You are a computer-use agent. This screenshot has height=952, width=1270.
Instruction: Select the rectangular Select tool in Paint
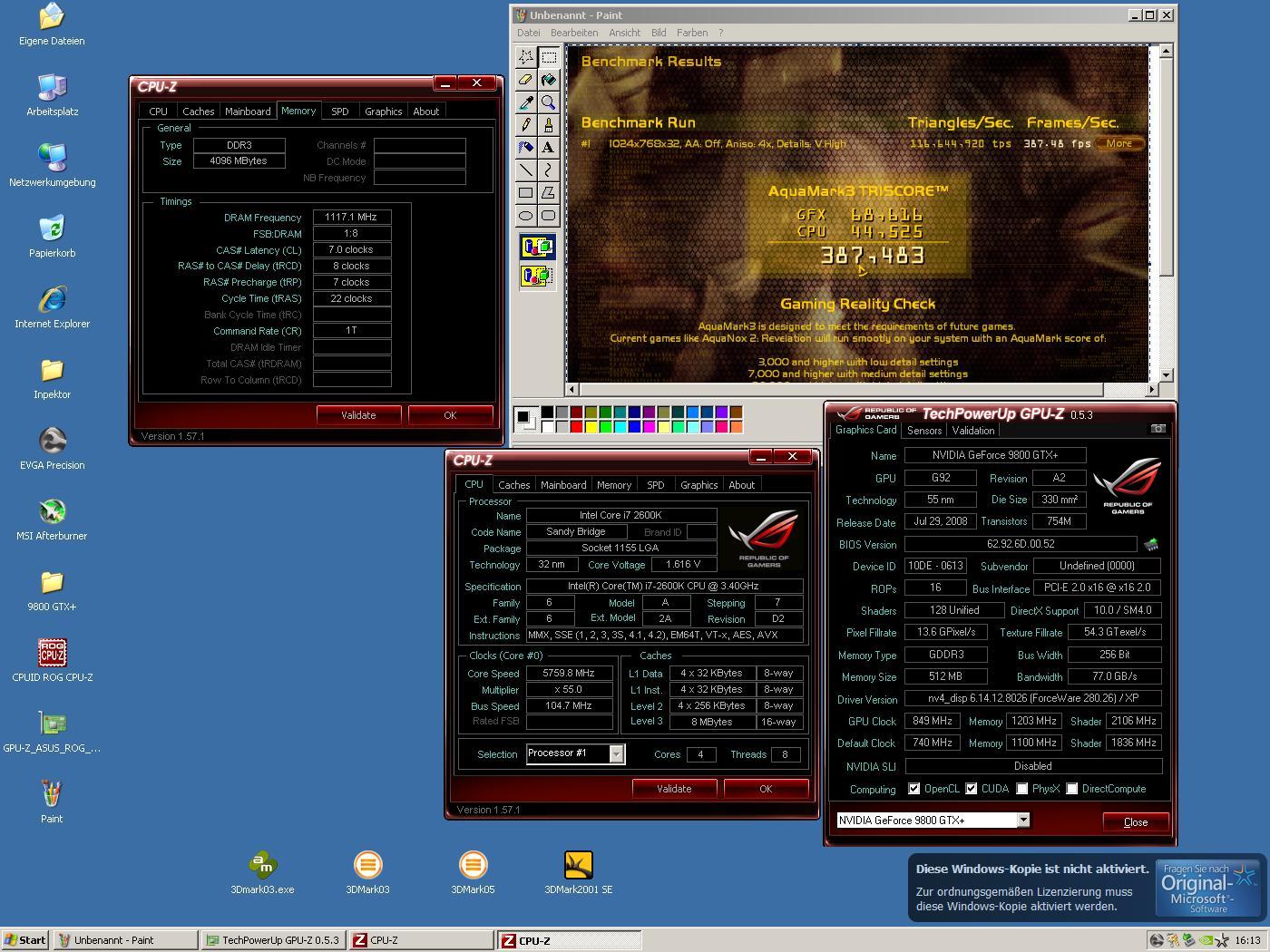(549, 57)
